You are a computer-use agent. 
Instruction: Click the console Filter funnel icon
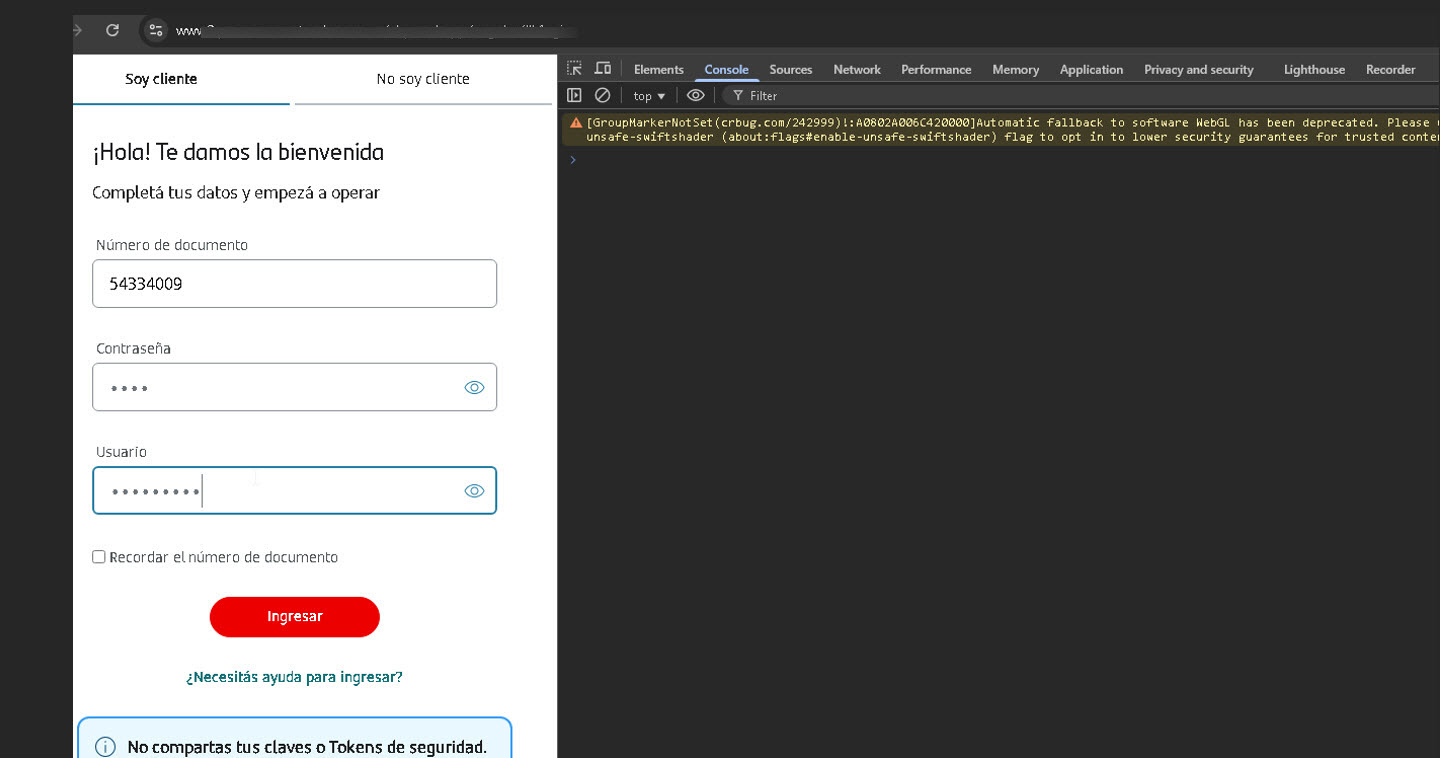pos(737,95)
